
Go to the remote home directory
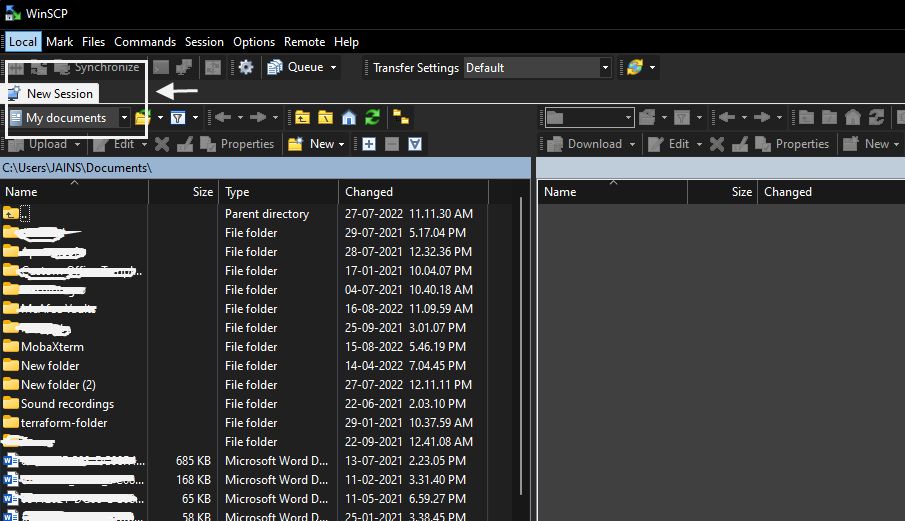pyautogui.click(x=852, y=118)
